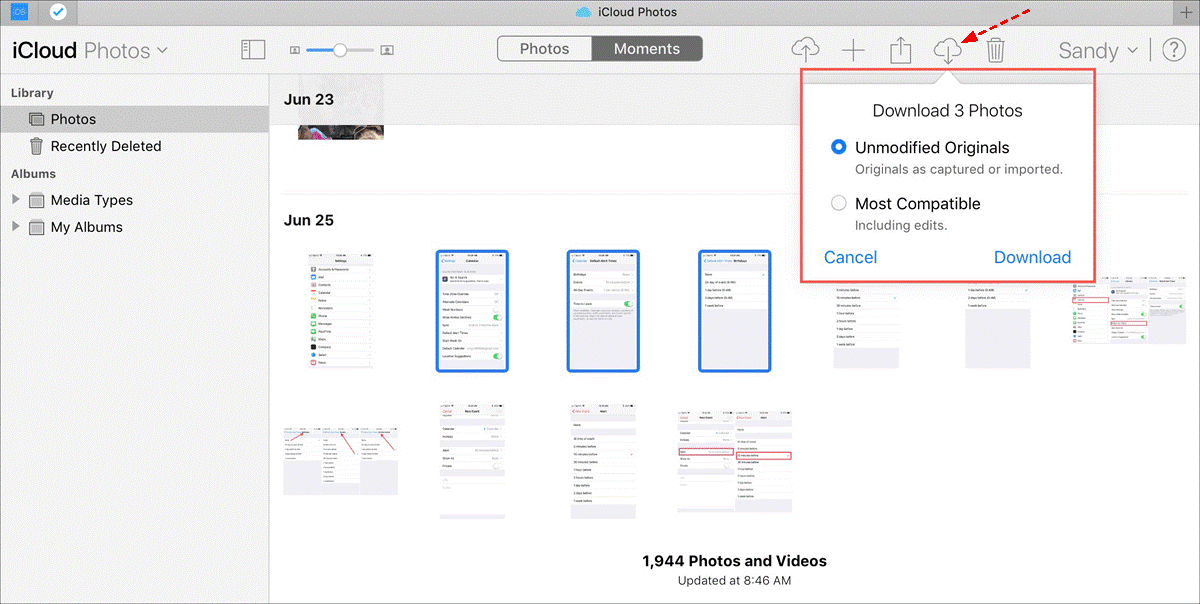
Task: Select Unmodified Originals radio button
Action: 839,147
